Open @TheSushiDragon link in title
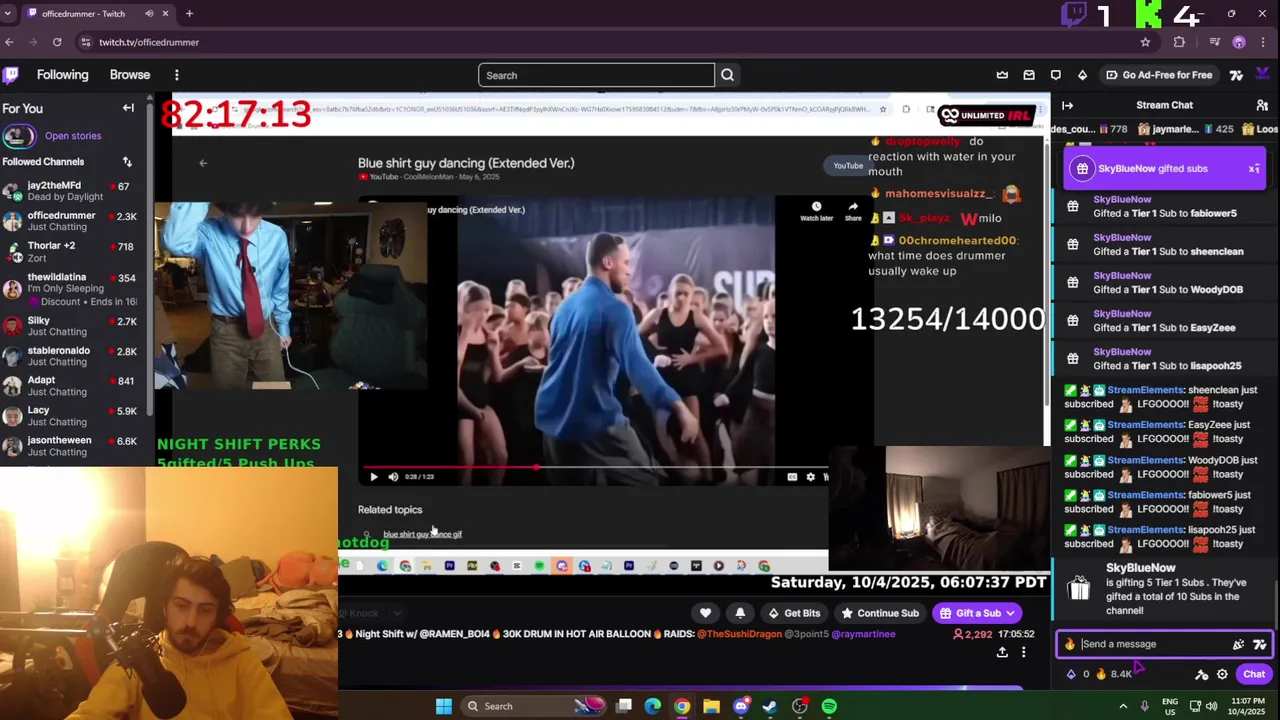 pos(739,634)
